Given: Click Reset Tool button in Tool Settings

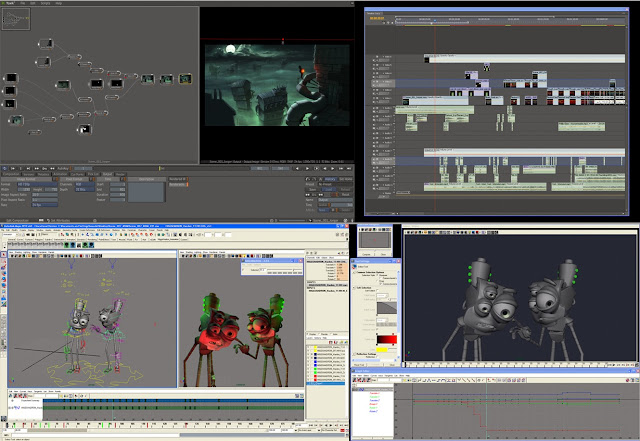Looking at the screenshot, I should coord(359,365).
